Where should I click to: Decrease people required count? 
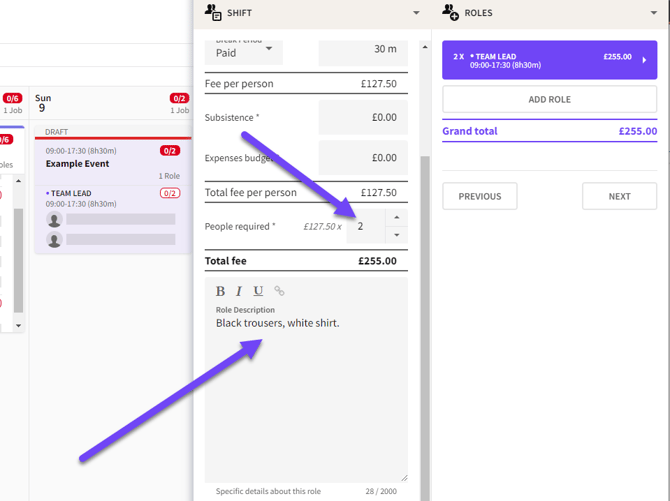point(397,235)
